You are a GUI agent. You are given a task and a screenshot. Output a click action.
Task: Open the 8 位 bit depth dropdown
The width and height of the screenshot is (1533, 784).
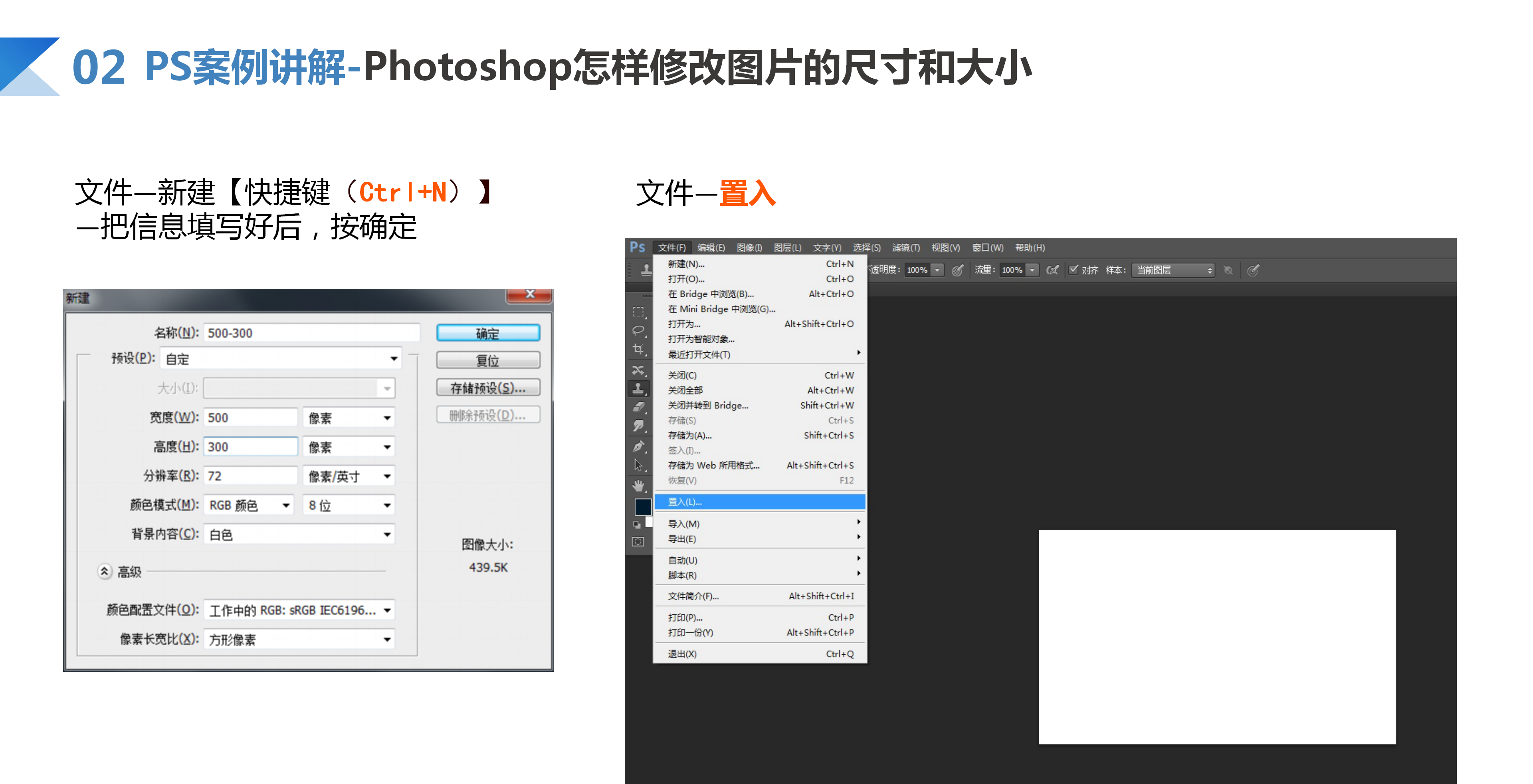(349, 505)
